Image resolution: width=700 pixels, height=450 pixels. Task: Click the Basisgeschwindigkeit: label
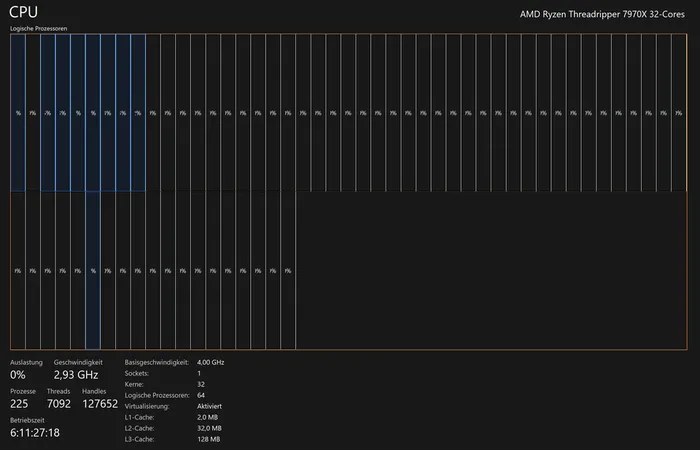157,362
